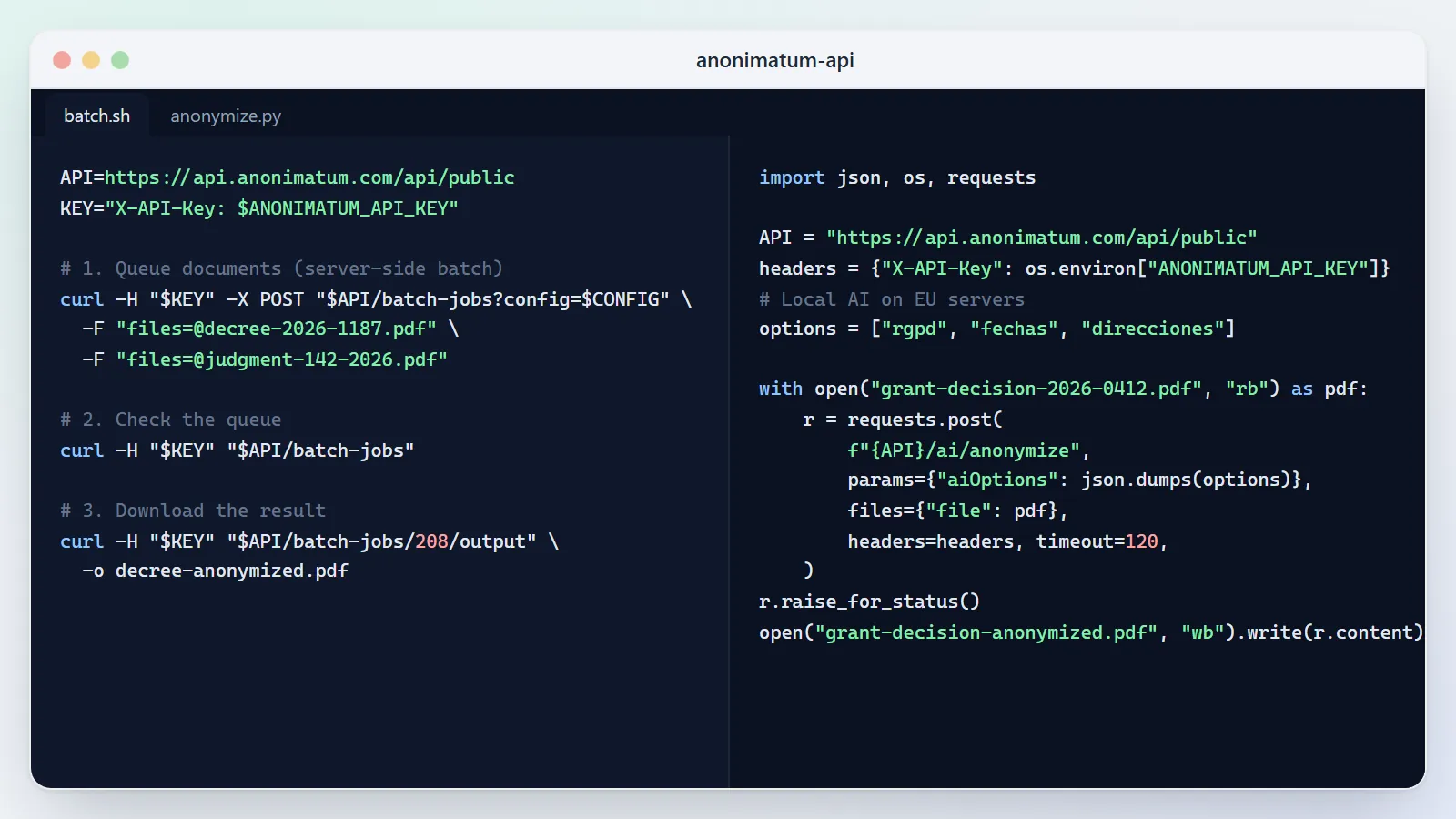Image resolution: width=1456 pixels, height=819 pixels.
Task: Click the open("grant-decision-anonymized.pdf", "wb") line
Action: (1091, 632)
